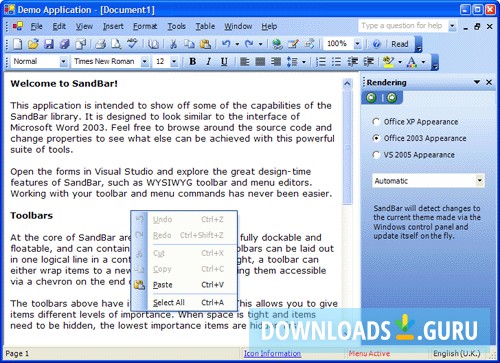
Task: Click the Print icon in the toolbar
Action: (x=101, y=44)
